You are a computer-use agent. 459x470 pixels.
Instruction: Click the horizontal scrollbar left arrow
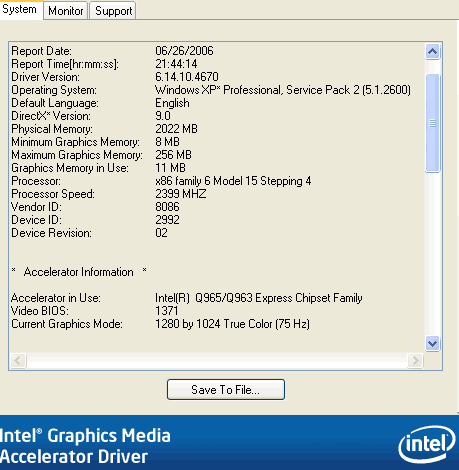(x=18, y=360)
